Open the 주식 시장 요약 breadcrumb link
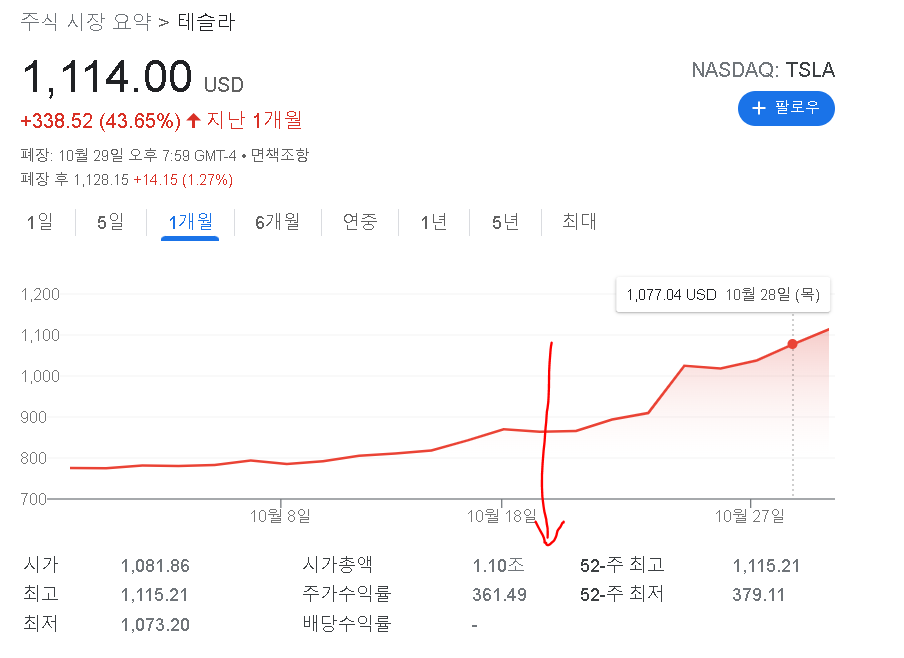904x658 pixels. [86, 22]
